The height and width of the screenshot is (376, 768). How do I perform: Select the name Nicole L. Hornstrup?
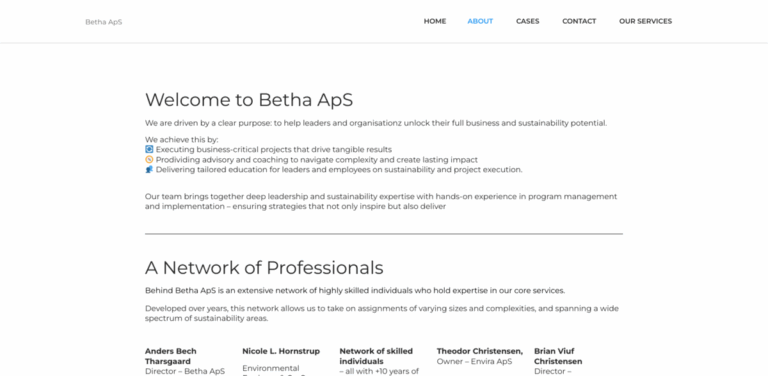281,351
